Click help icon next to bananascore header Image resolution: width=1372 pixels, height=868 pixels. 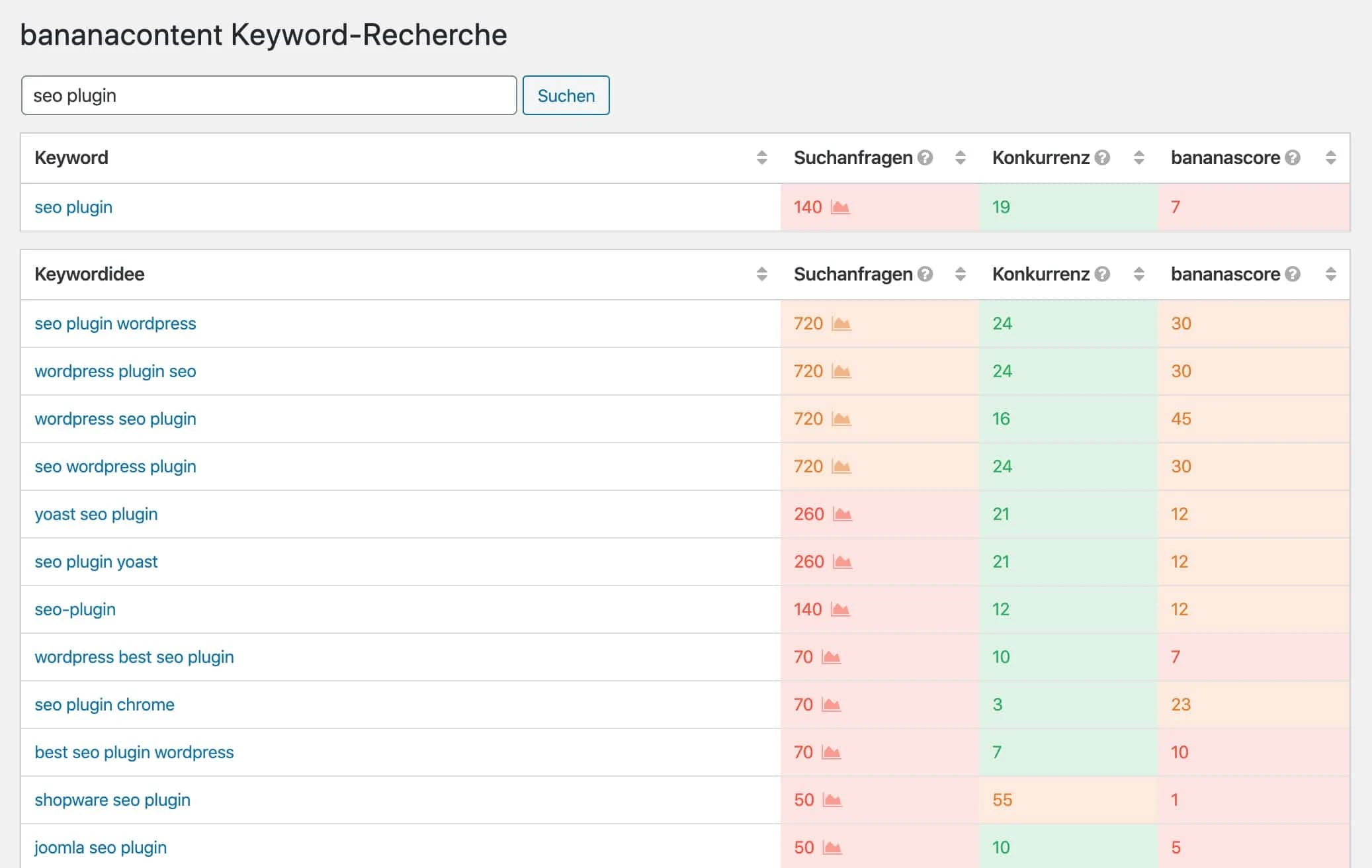tap(1290, 157)
